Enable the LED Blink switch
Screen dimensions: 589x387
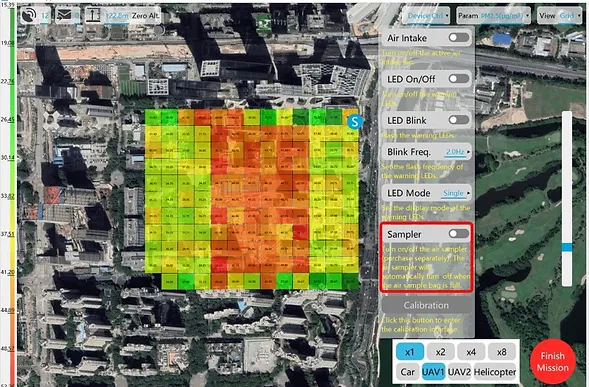(x=459, y=120)
